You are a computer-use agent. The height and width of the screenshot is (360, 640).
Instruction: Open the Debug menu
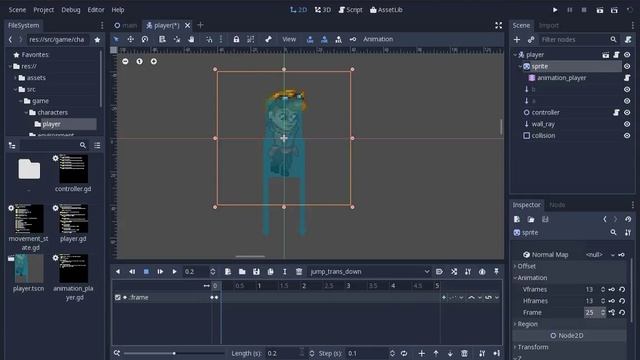71,10
